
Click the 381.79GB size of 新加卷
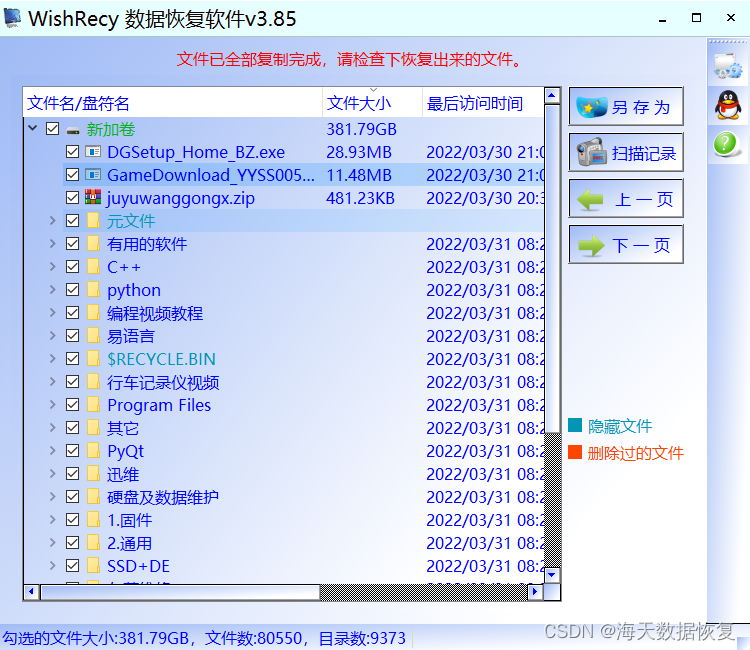click(362, 129)
